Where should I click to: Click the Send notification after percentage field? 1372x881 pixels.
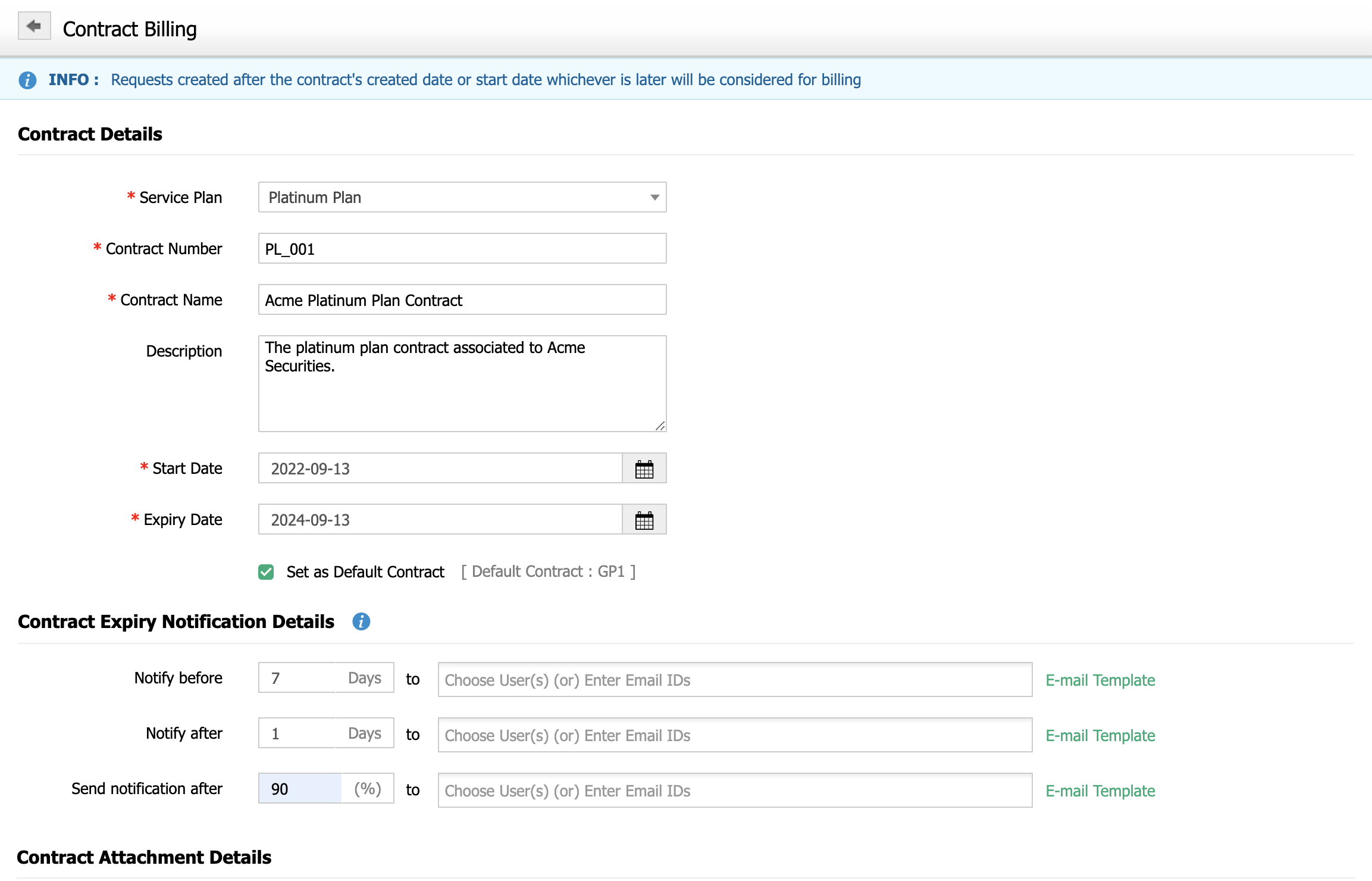(300, 789)
